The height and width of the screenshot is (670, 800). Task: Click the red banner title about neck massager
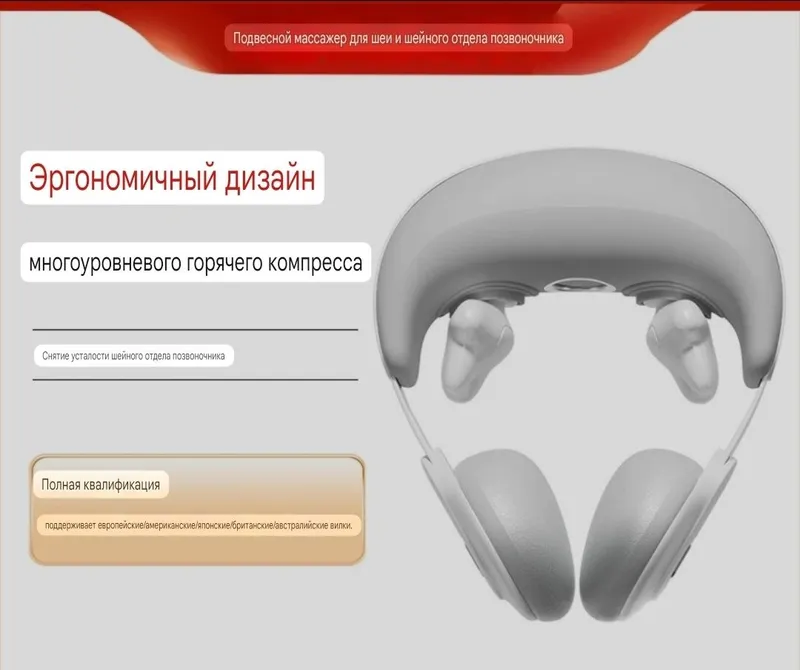point(398,38)
